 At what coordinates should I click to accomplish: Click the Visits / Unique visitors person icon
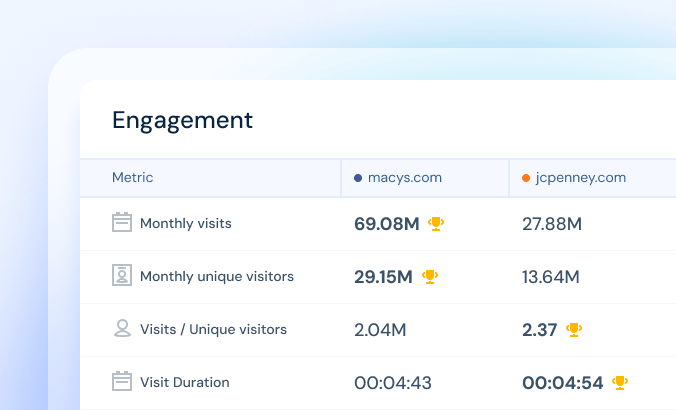click(122, 328)
